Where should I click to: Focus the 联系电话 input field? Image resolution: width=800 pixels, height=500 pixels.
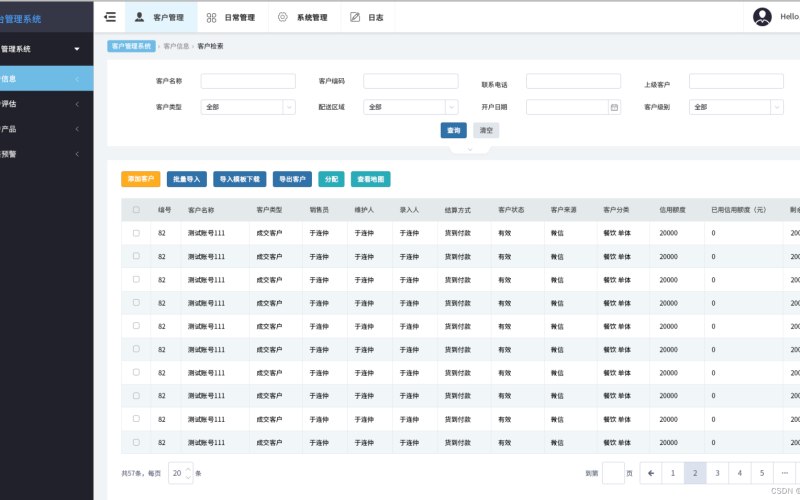click(573, 81)
